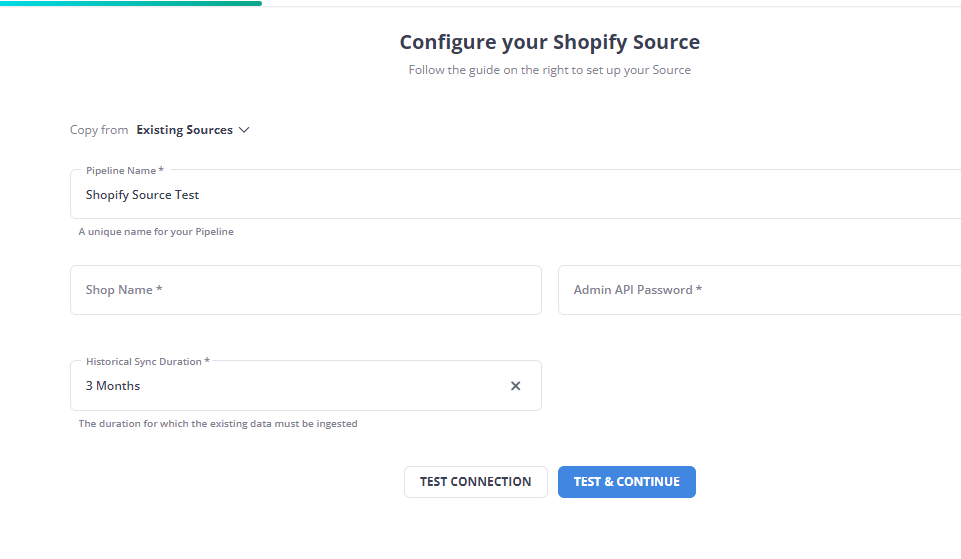Click the 'existing data must be ingested' hint
Screen dimensions: 961x559
218,424
